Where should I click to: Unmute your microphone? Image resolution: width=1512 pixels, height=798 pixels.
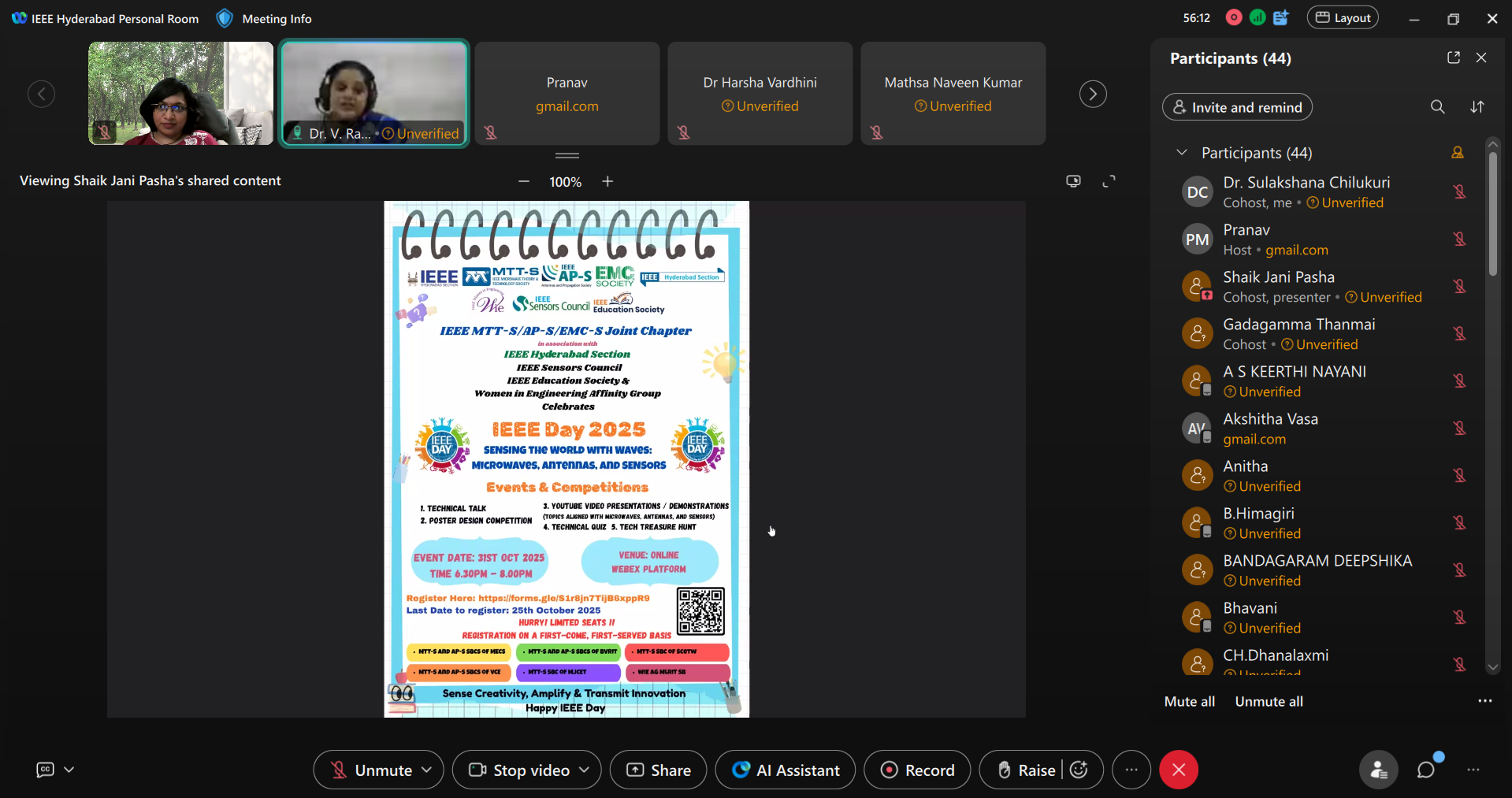pos(371,770)
